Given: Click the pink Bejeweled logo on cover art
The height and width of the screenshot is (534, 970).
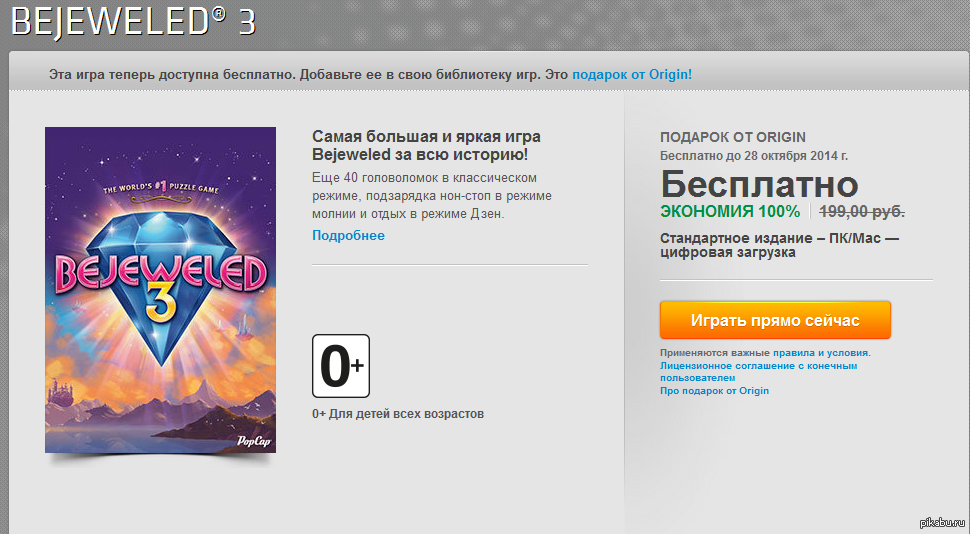Looking at the screenshot, I should pos(161,273).
